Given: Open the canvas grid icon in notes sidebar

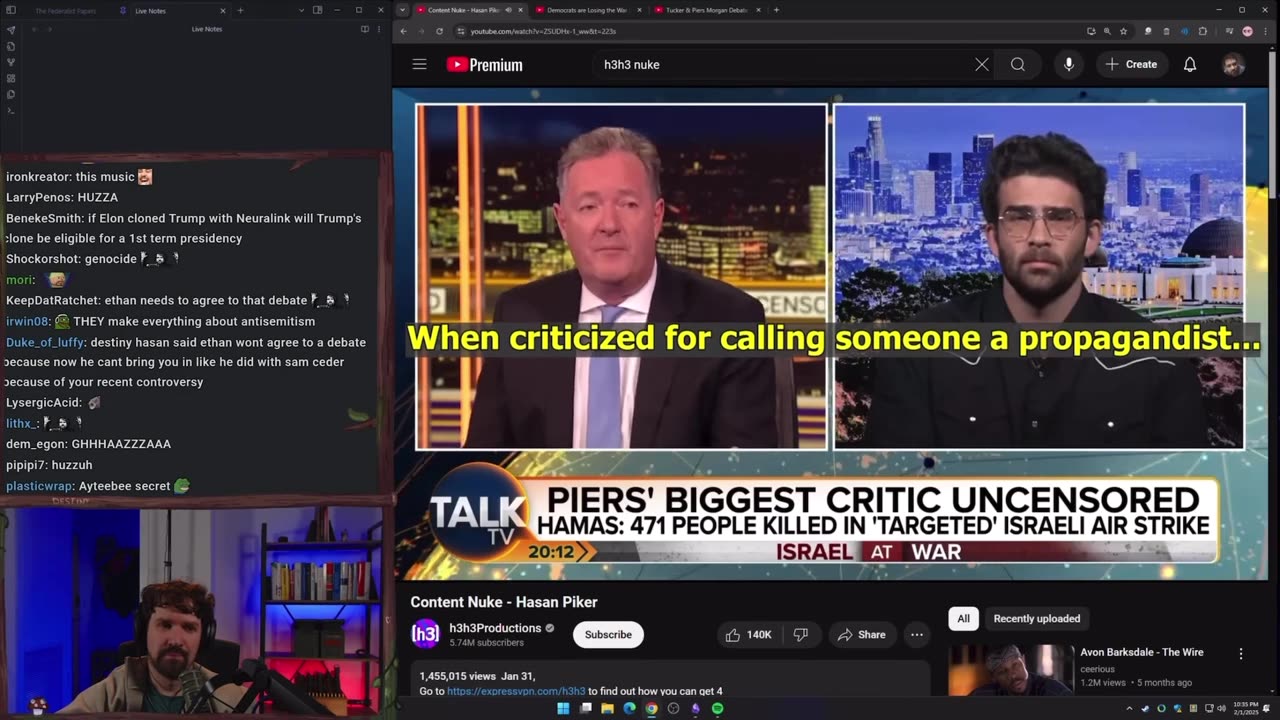Looking at the screenshot, I should click(11, 78).
